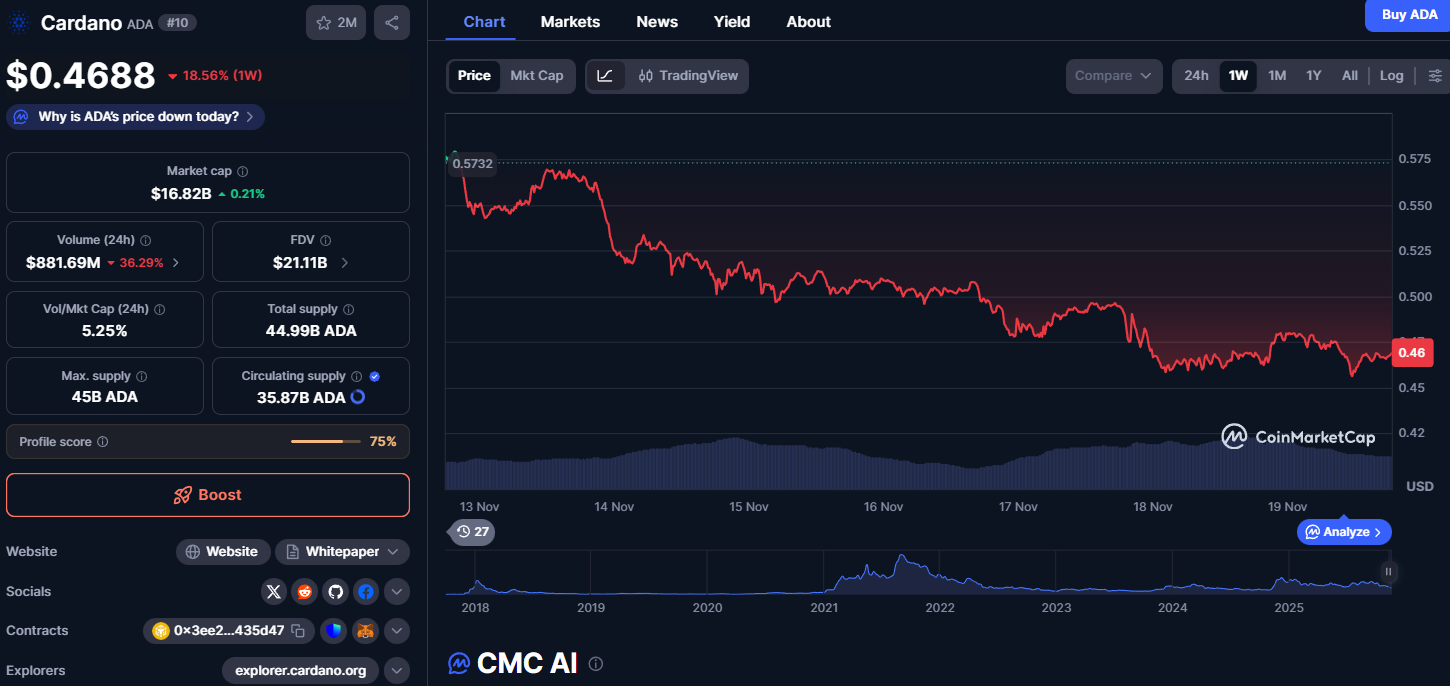Viewport: 1450px width, 686px height.
Task: Click the CMC AI info icon
Action: pos(596,663)
